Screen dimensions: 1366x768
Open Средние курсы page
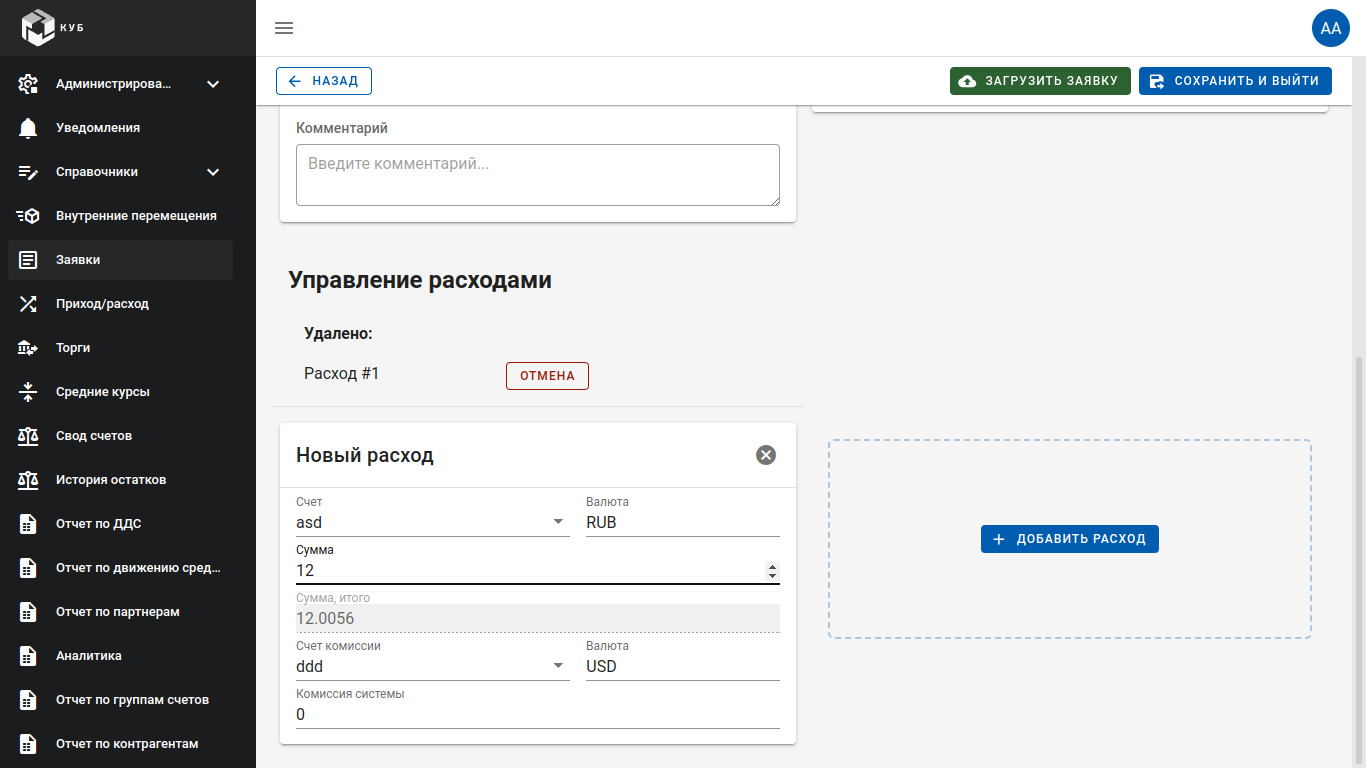tap(120, 392)
